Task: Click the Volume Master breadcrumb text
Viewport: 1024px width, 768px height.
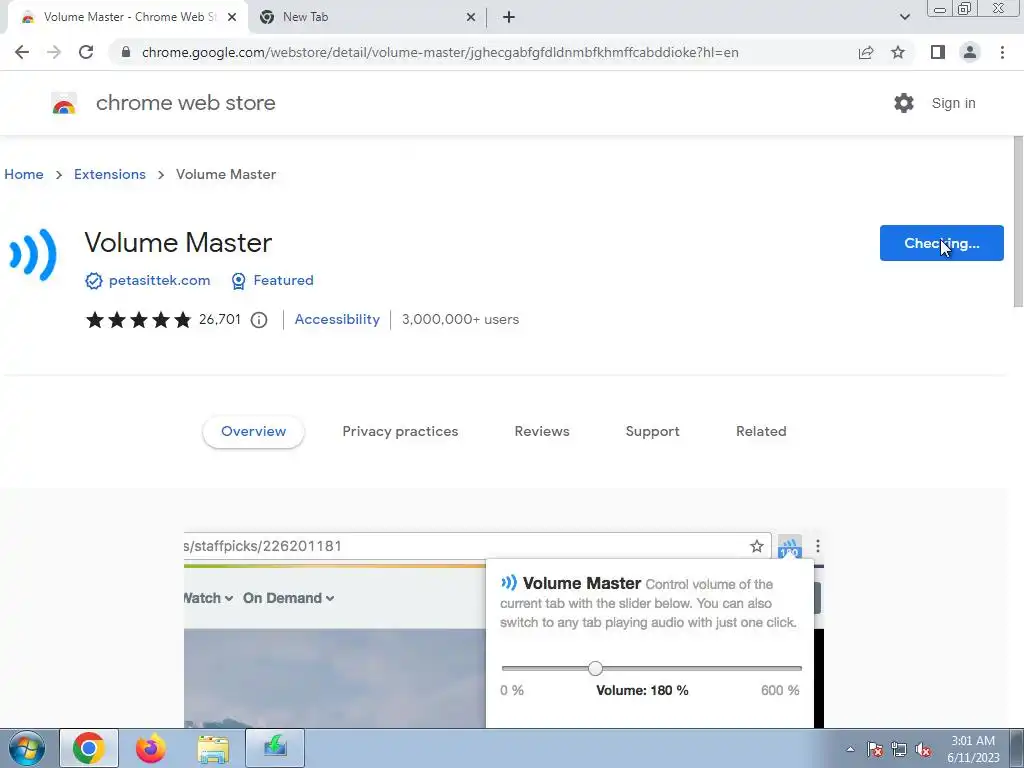Action: tap(226, 174)
